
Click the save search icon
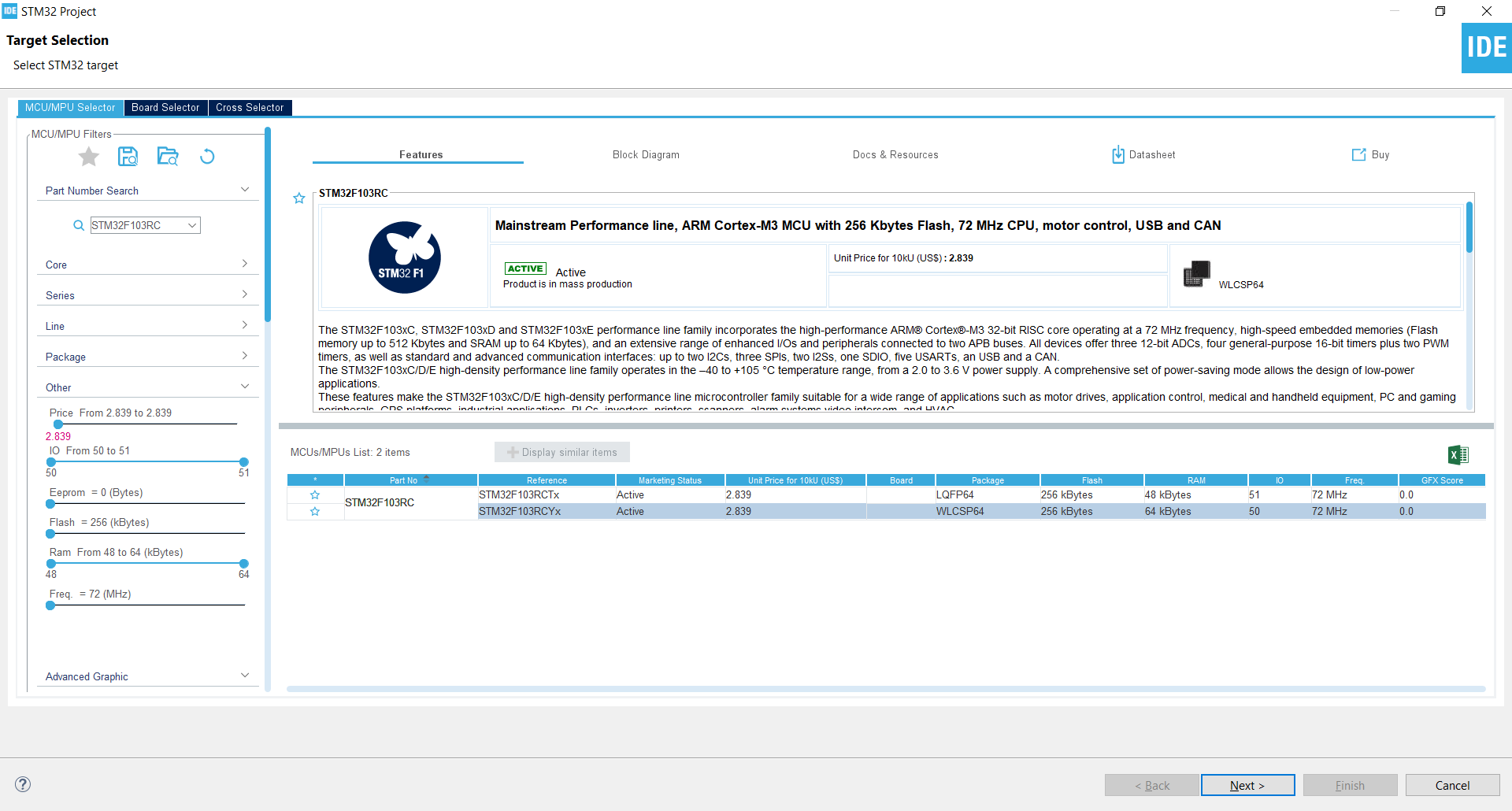click(128, 157)
